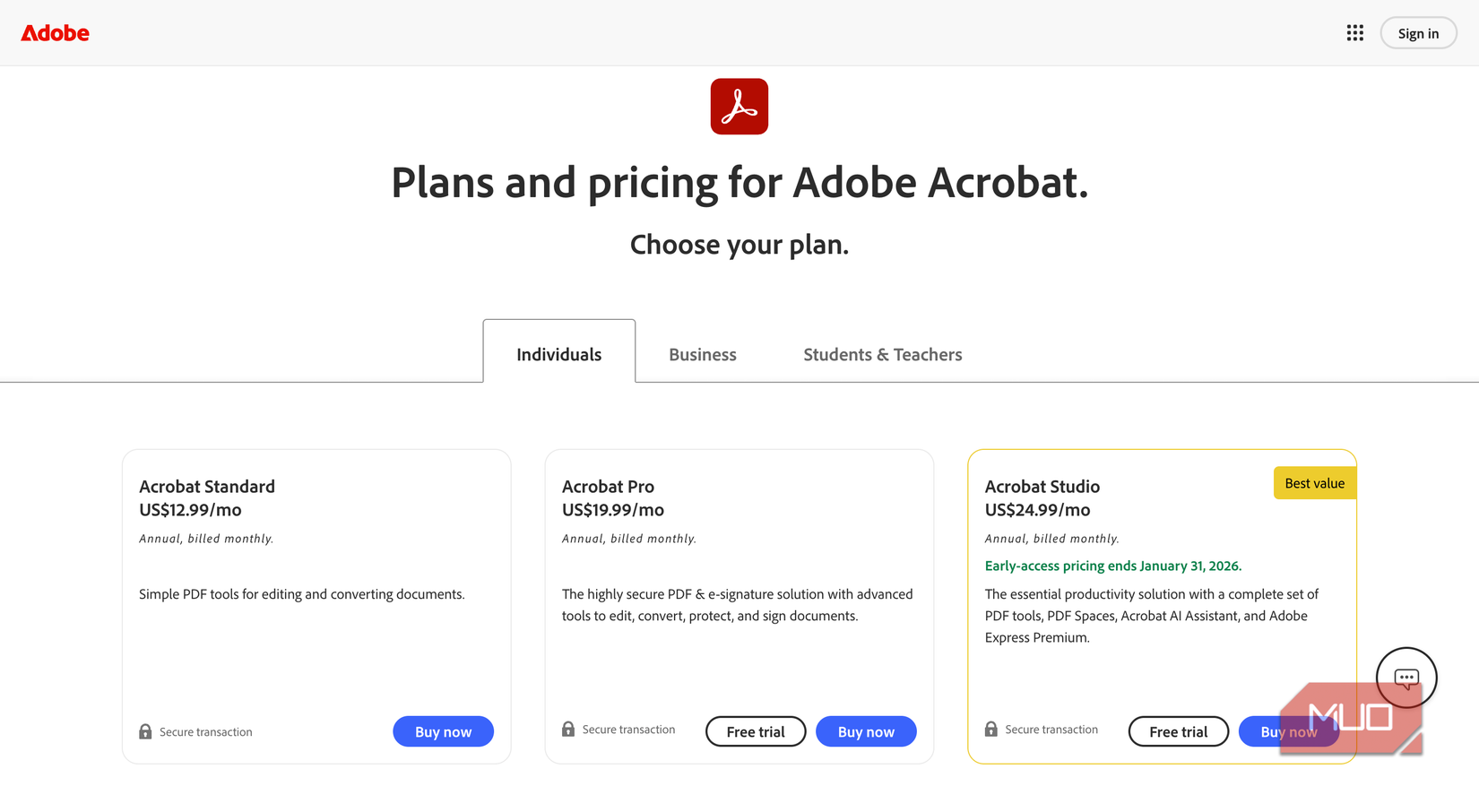Switch to the Business tab
Image resolution: width=1479 pixels, height=812 pixels.
click(x=702, y=354)
